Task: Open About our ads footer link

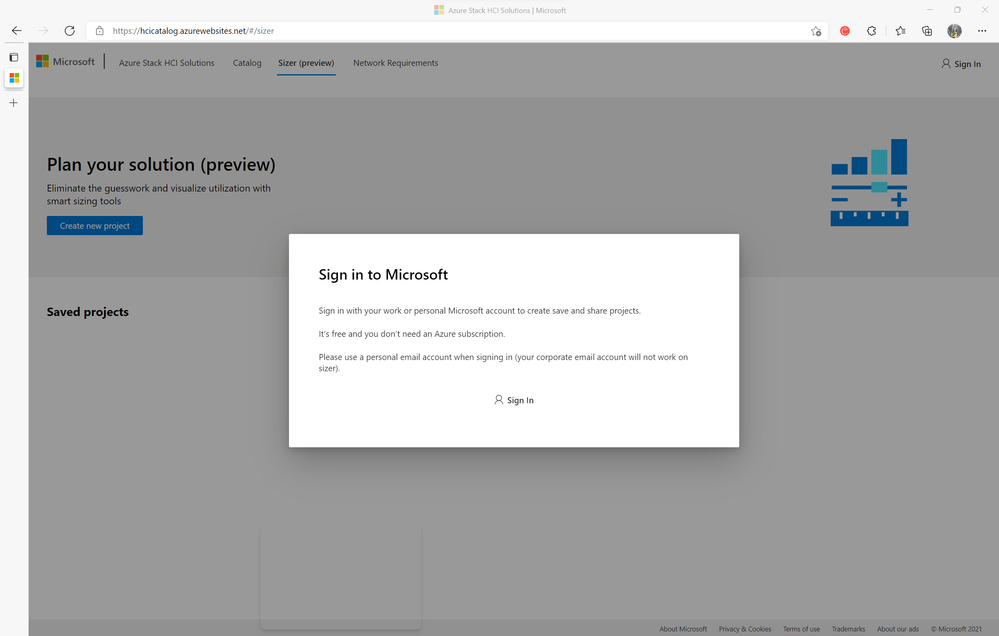Action: [898, 629]
